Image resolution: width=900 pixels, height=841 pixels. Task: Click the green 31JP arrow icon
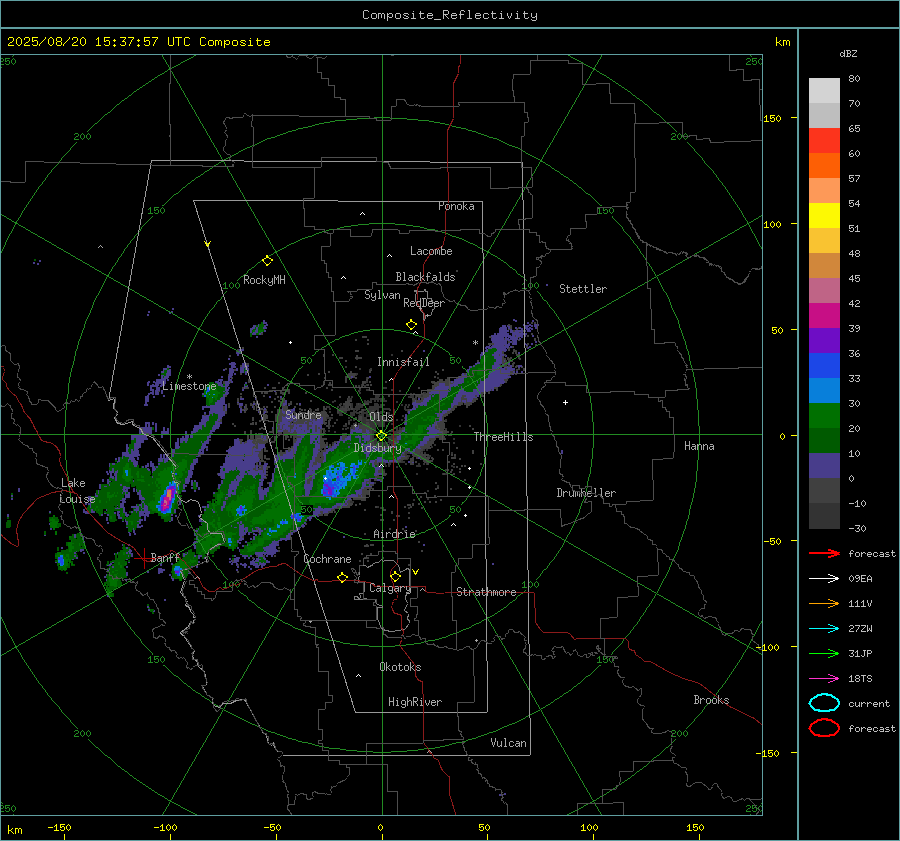click(x=824, y=653)
